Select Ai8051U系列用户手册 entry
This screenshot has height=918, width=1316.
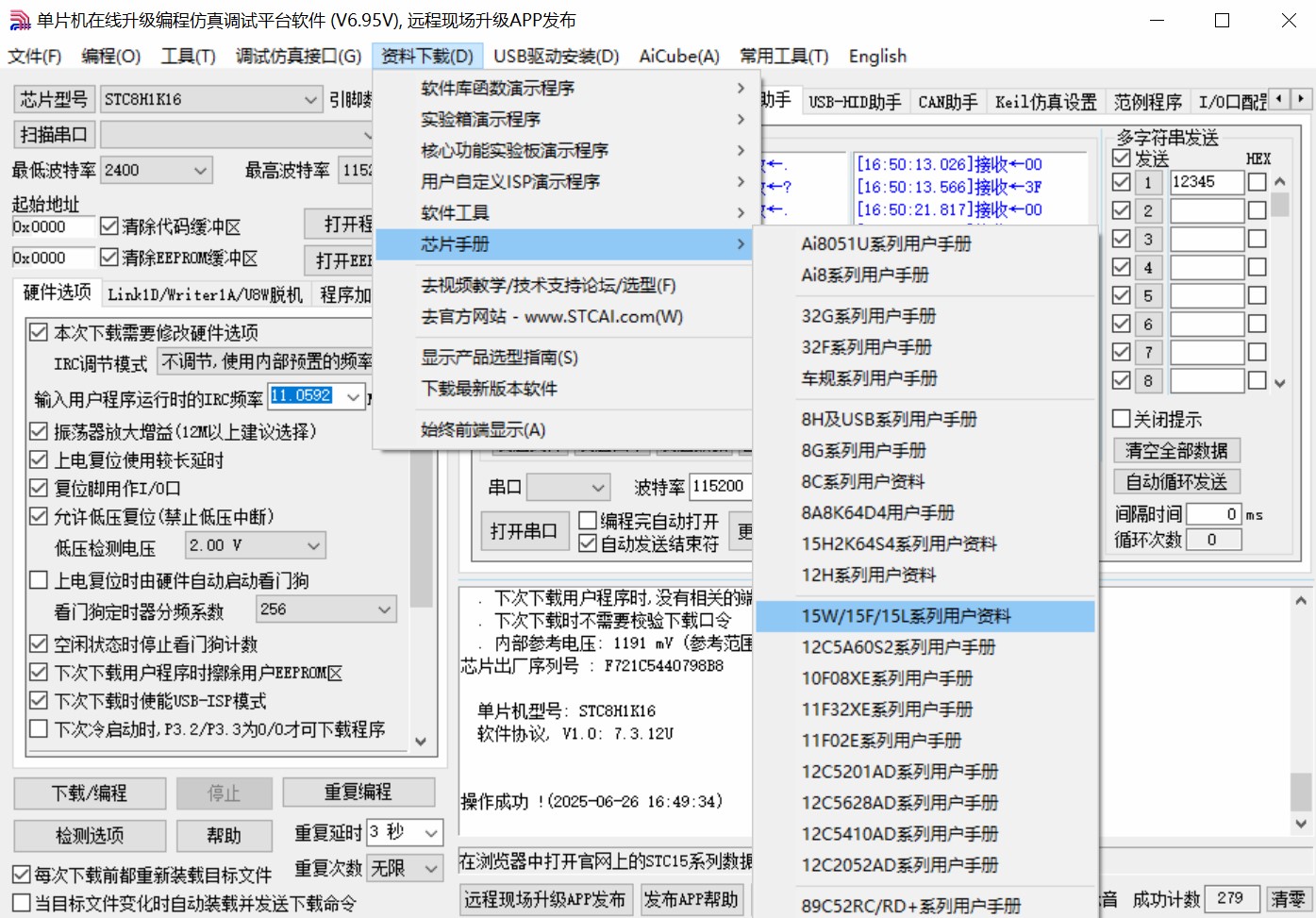925,243
